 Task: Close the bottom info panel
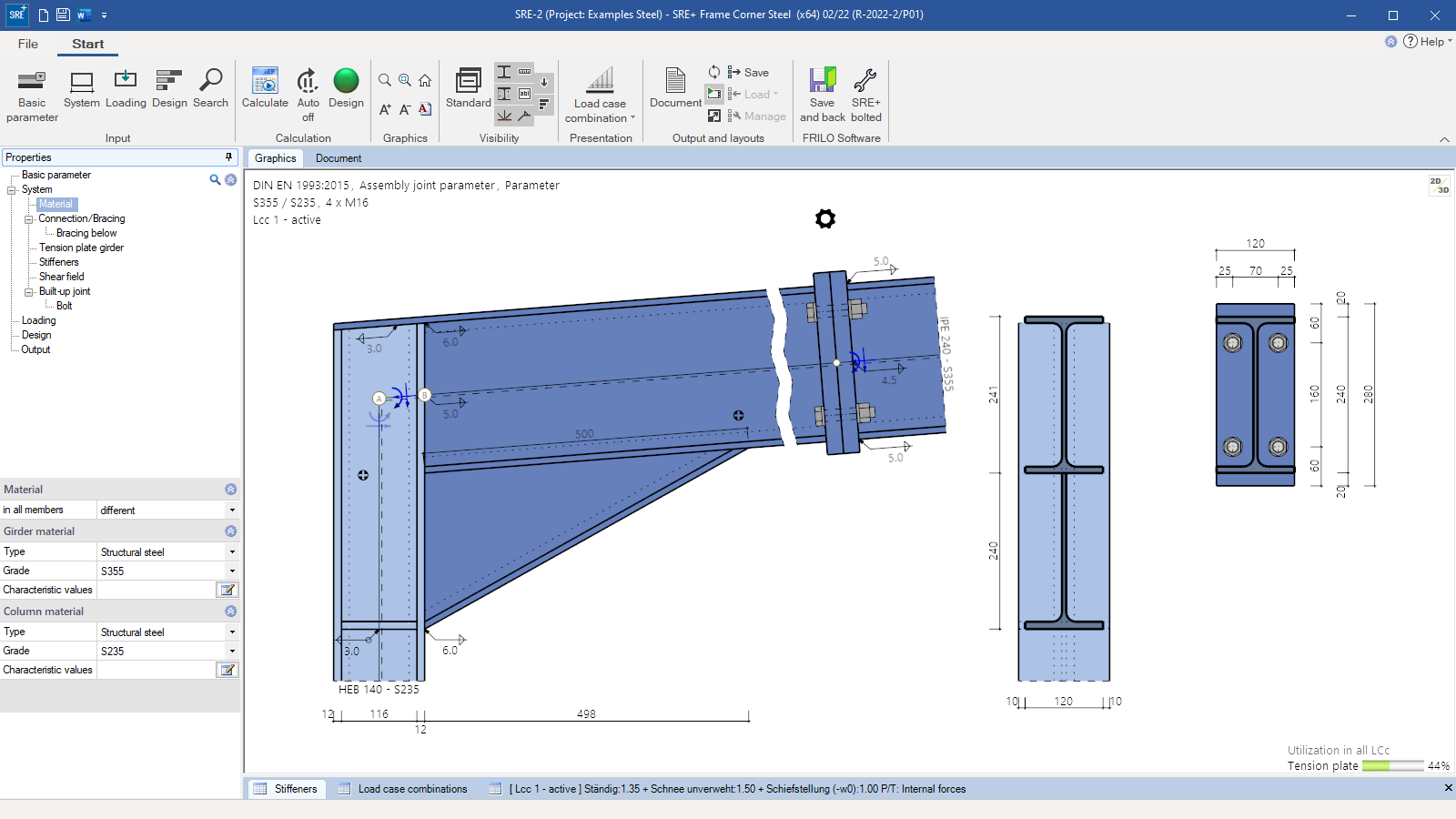point(1448,788)
